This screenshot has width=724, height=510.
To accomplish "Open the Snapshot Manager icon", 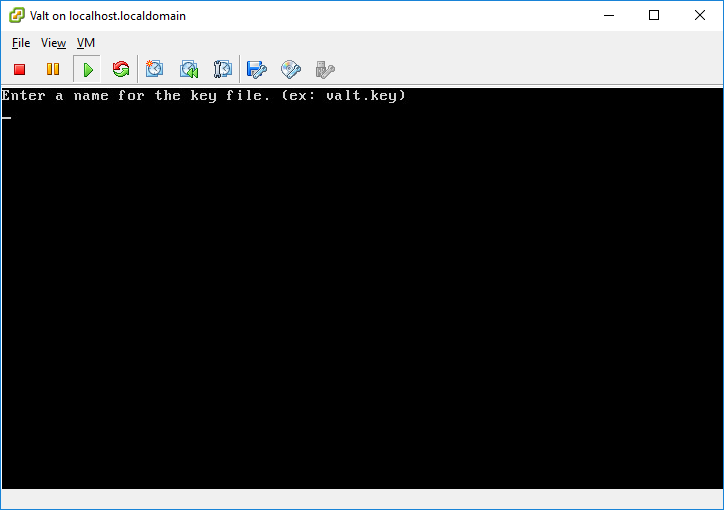I will 223,69.
